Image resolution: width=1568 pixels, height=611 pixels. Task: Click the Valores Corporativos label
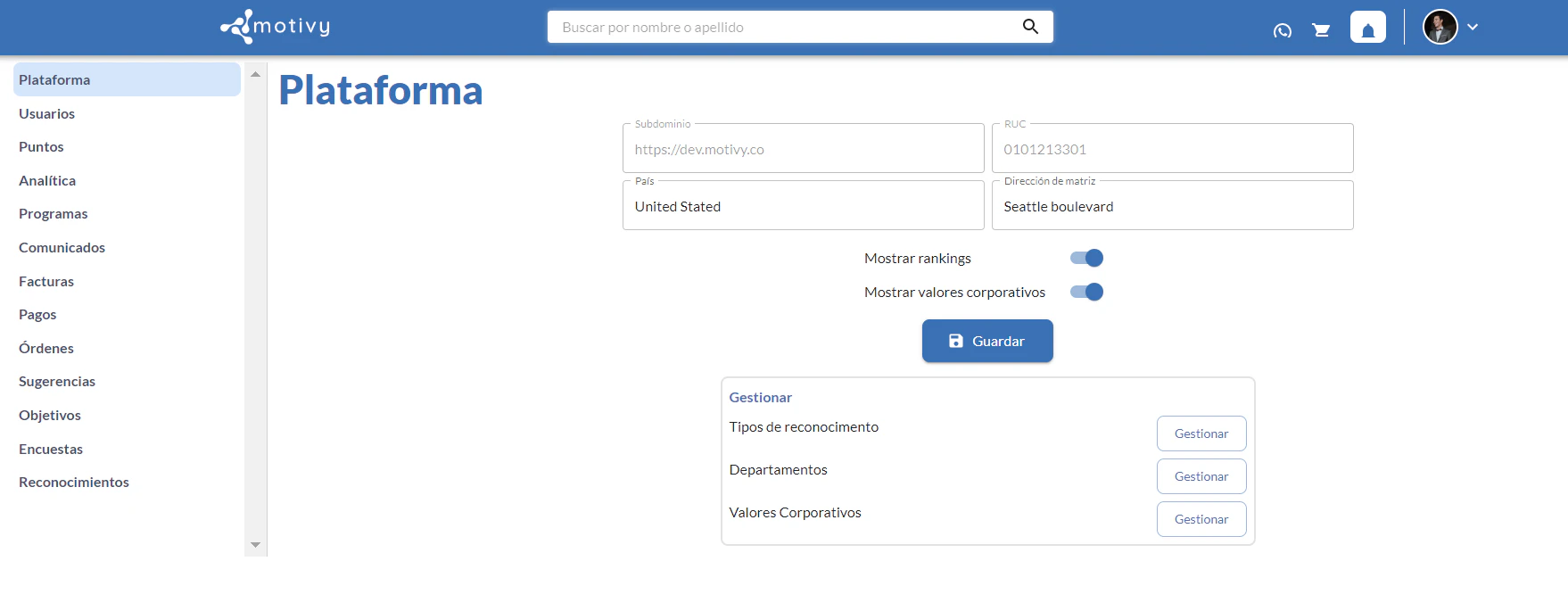(796, 512)
